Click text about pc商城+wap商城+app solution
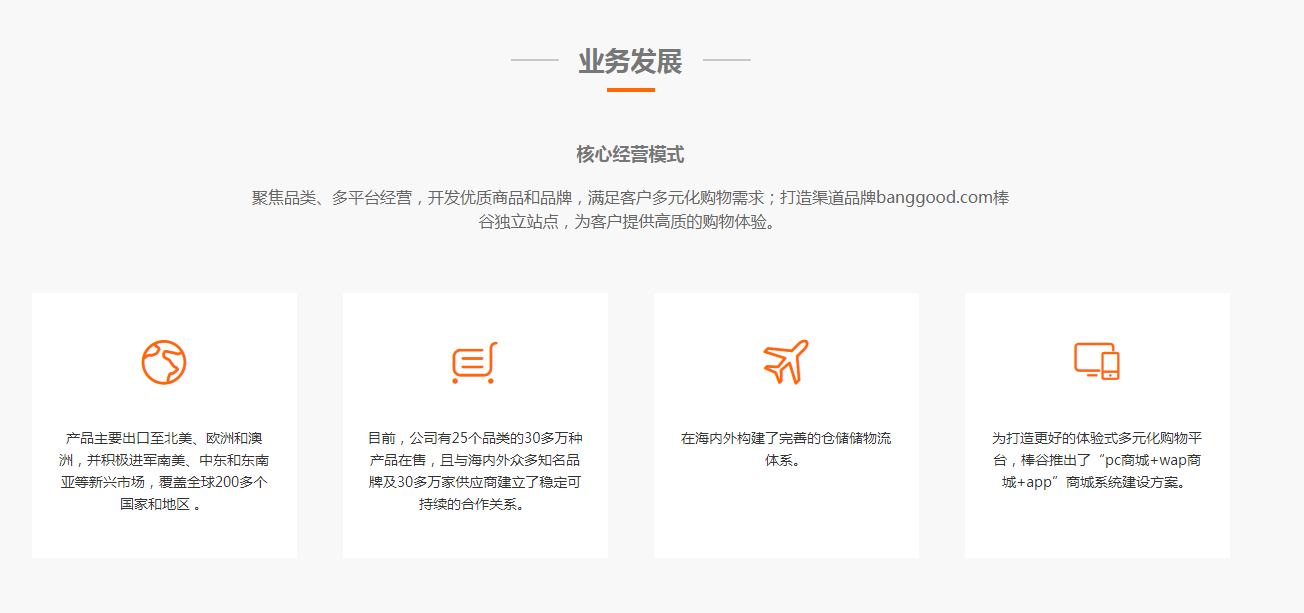 (1097, 460)
